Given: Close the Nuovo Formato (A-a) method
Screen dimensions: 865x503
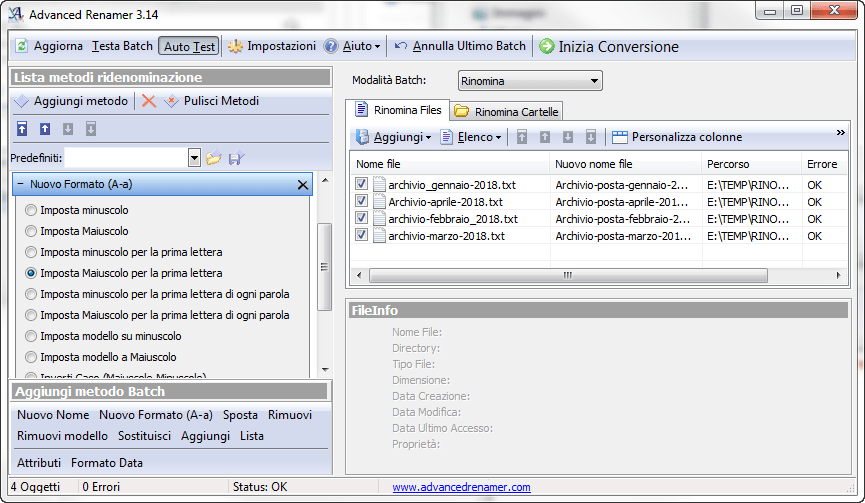Looking at the screenshot, I should pos(303,185).
